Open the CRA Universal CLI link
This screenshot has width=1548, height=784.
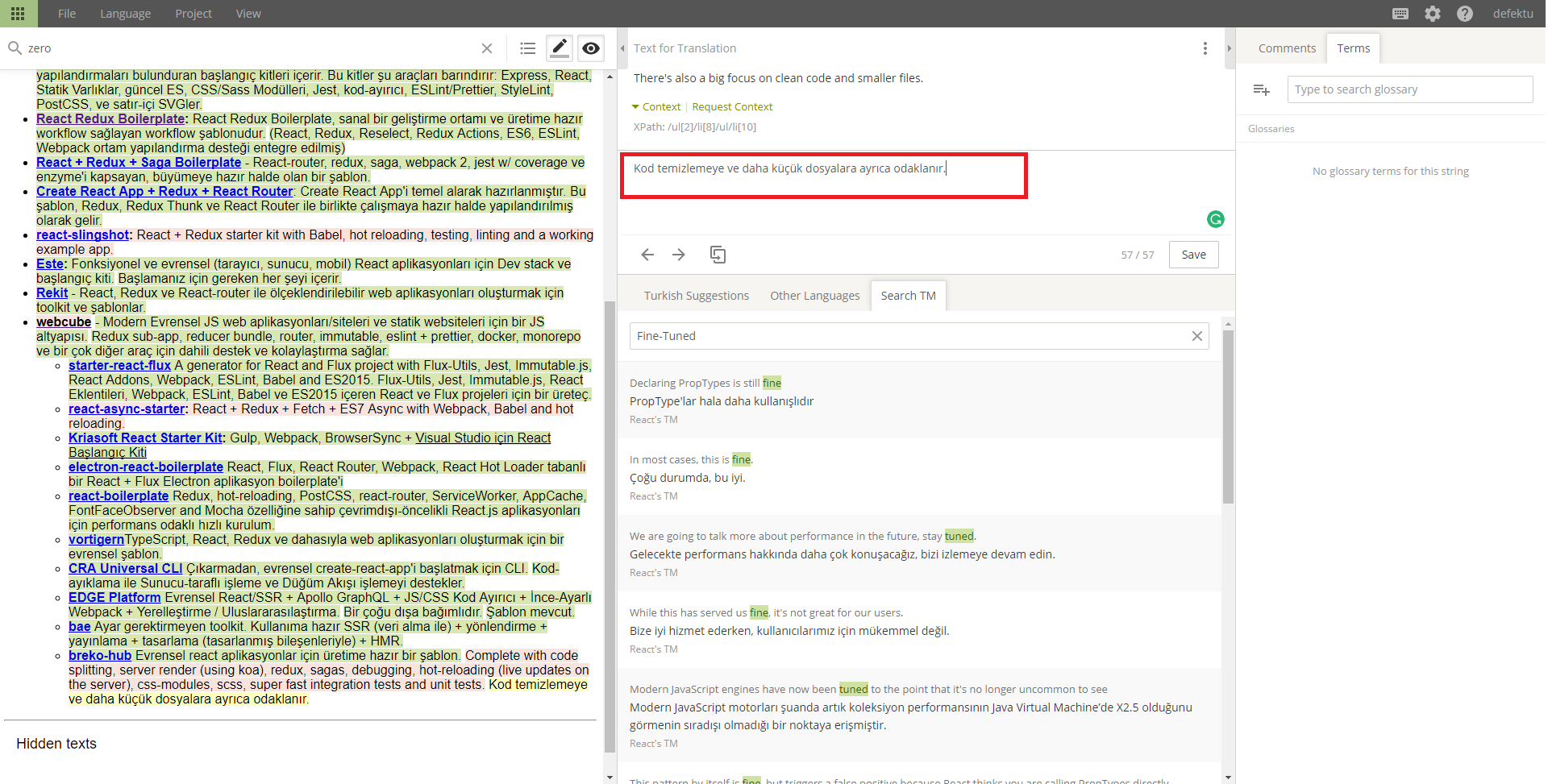[126, 569]
